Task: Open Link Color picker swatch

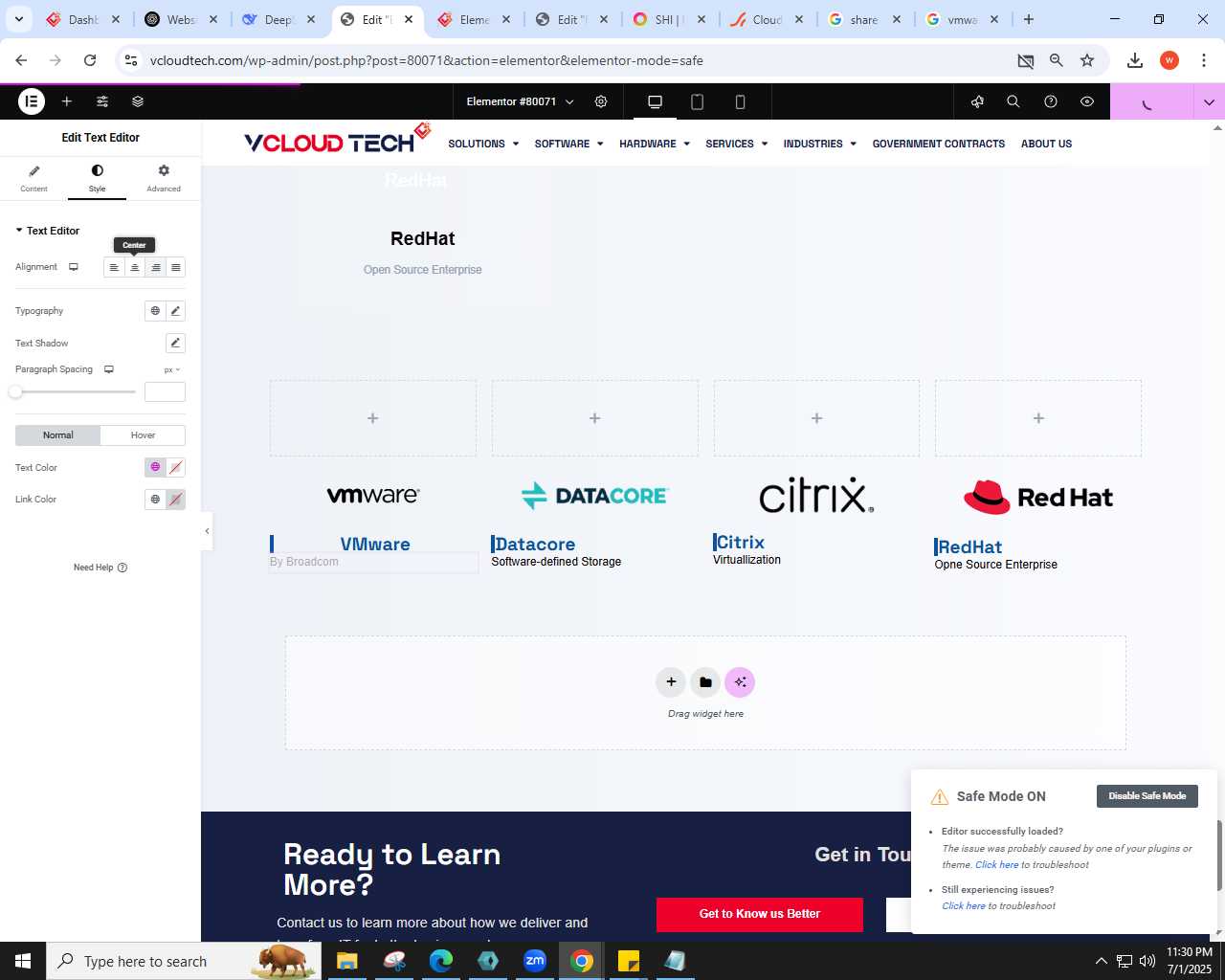Action: pyautogui.click(x=175, y=500)
